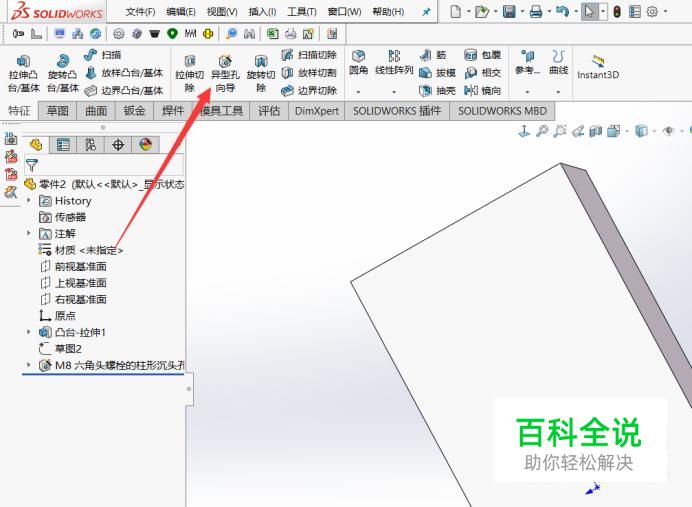Open the 编辑(E) menu
The image size is (692, 507).
181,12
